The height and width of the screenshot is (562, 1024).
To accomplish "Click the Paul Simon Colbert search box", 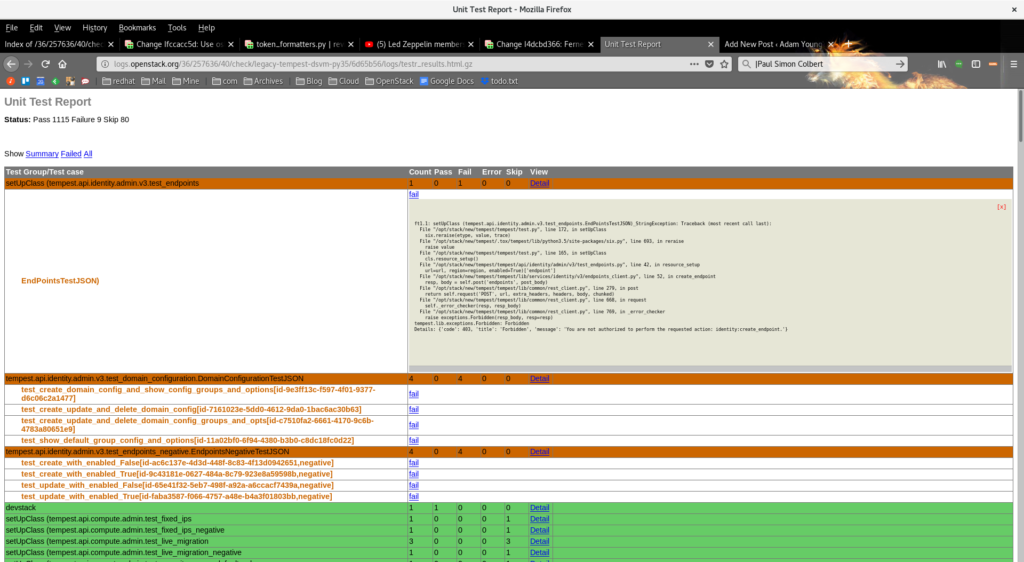I will click(x=823, y=64).
